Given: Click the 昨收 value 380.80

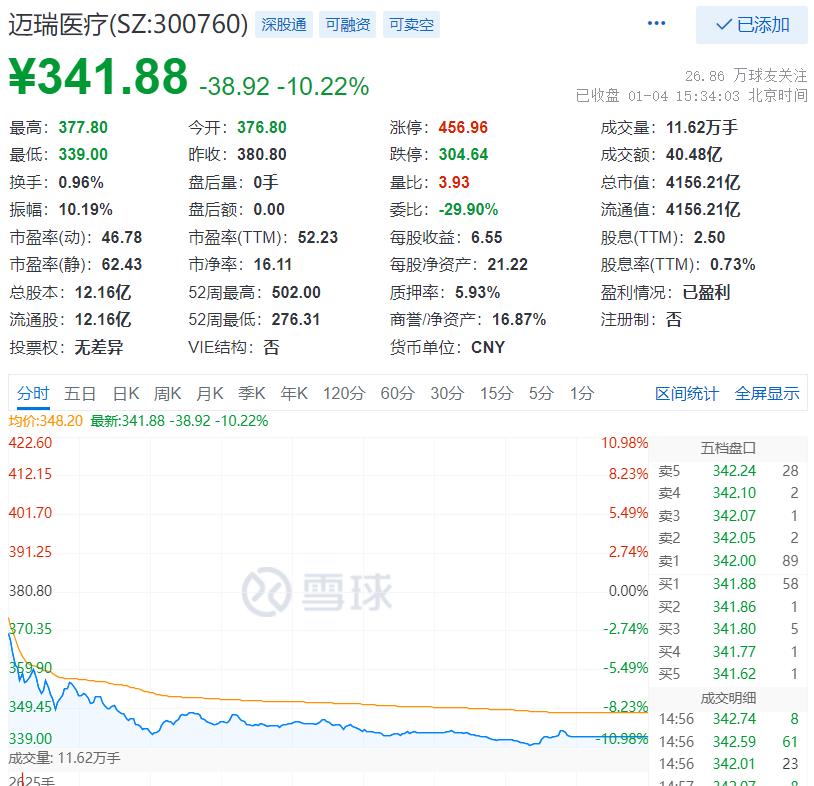Looking at the screenshot, I should pos(262,154).
